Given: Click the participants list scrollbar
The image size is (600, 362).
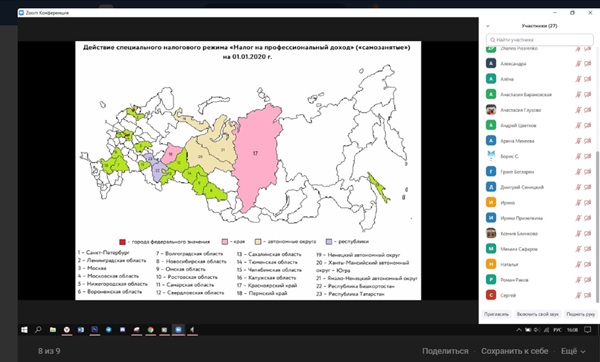Looking at the screenshot, I should [x=597, y=226].
